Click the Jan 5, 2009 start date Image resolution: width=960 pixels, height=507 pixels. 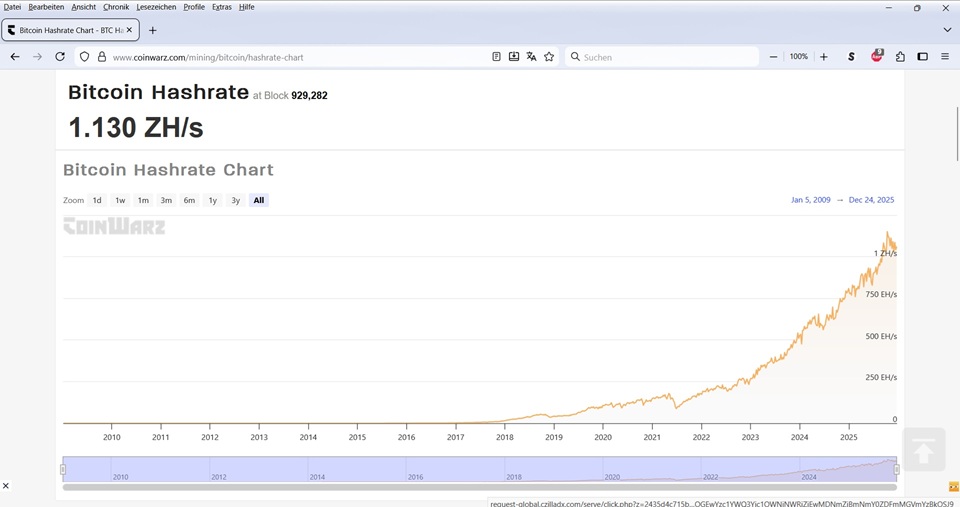point(810,200)
